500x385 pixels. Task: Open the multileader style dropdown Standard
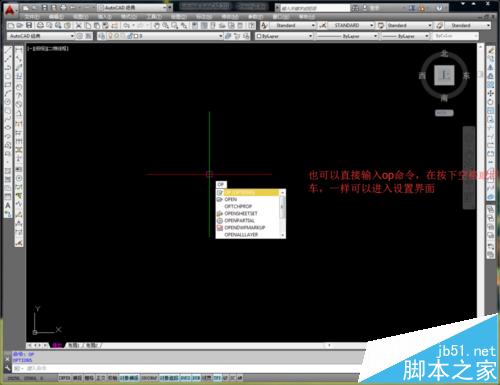click(467, 25)
